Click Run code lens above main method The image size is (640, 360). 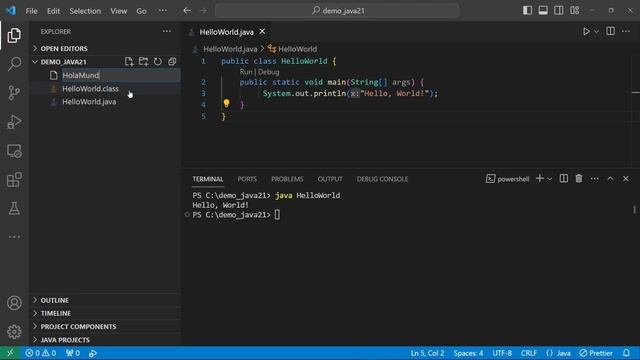click(x=246, y=72)
